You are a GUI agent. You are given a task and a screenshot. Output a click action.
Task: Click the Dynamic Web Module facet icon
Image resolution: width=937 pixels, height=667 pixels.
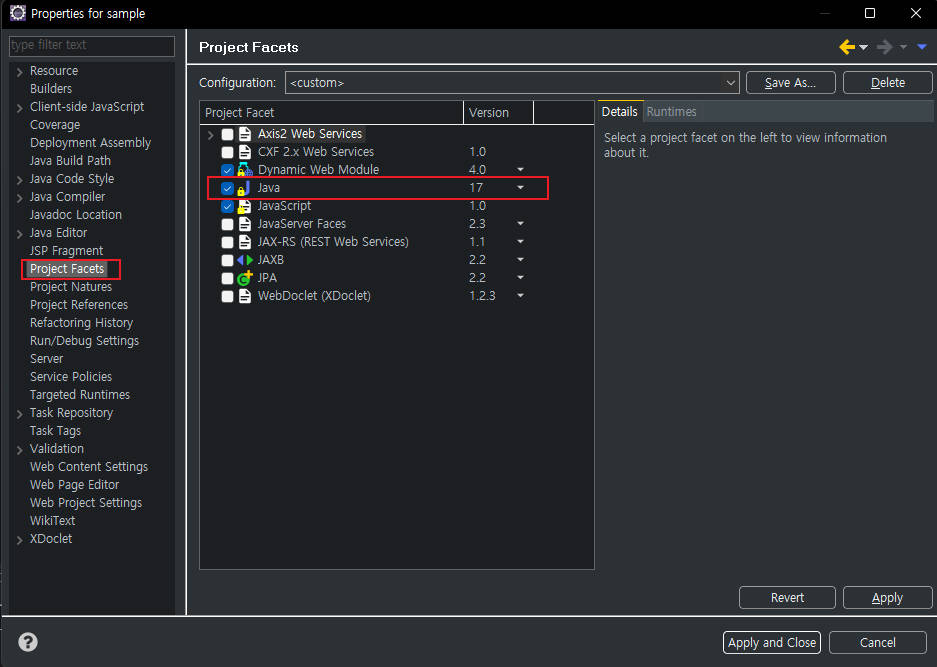pos(244,170)
